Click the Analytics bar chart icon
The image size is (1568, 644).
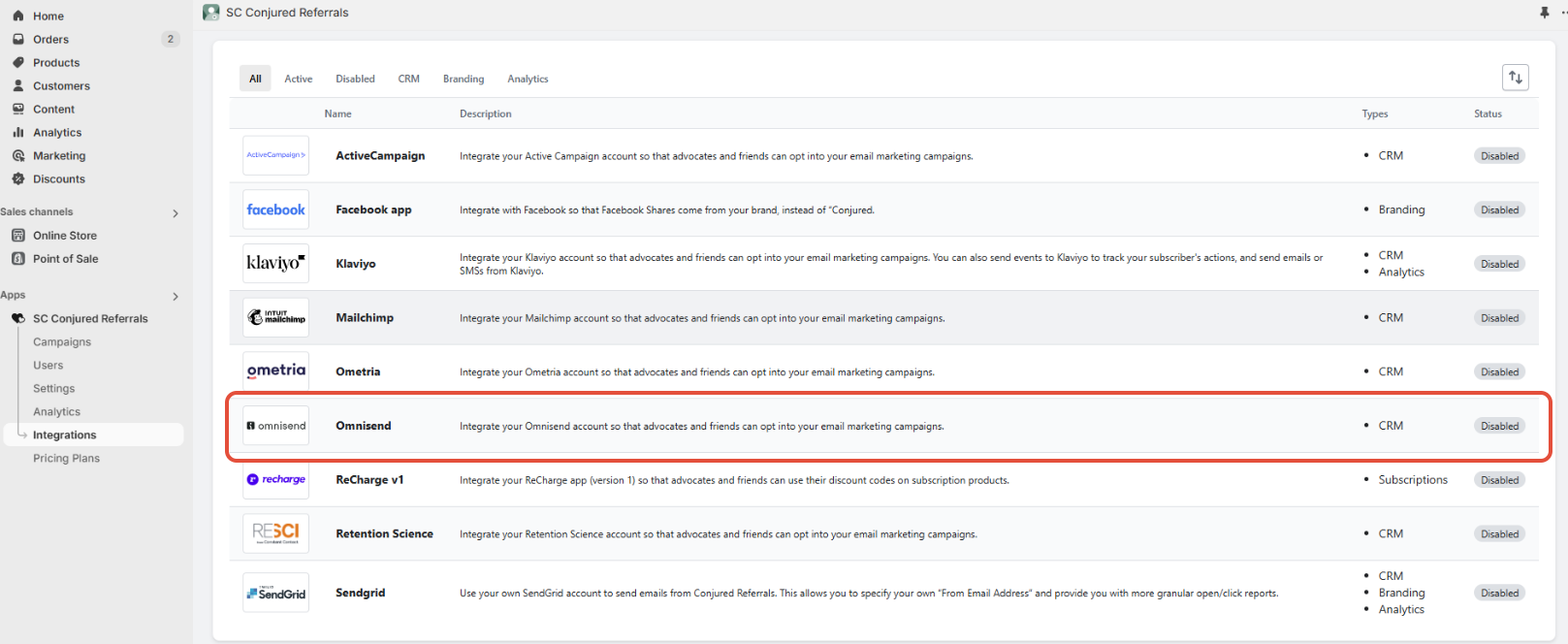pyautogui.click(x=17, y=132)
